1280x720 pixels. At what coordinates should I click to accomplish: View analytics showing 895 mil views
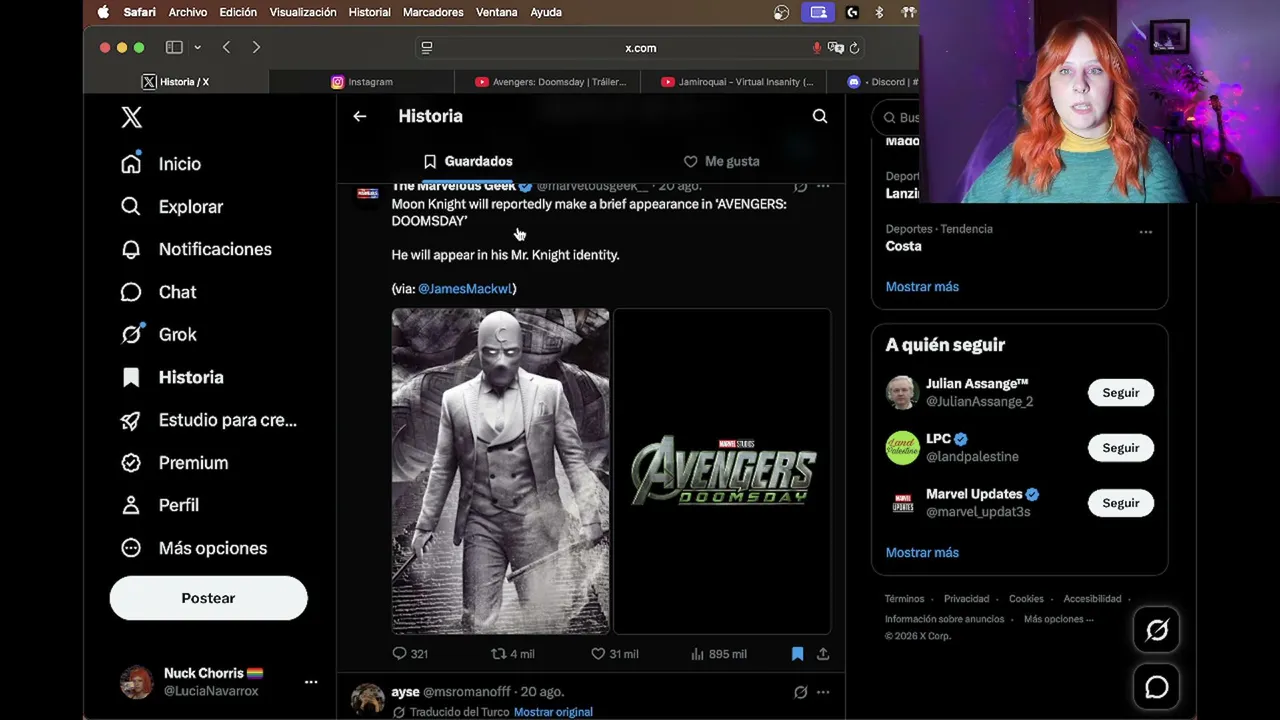click(x=719, y=654)
